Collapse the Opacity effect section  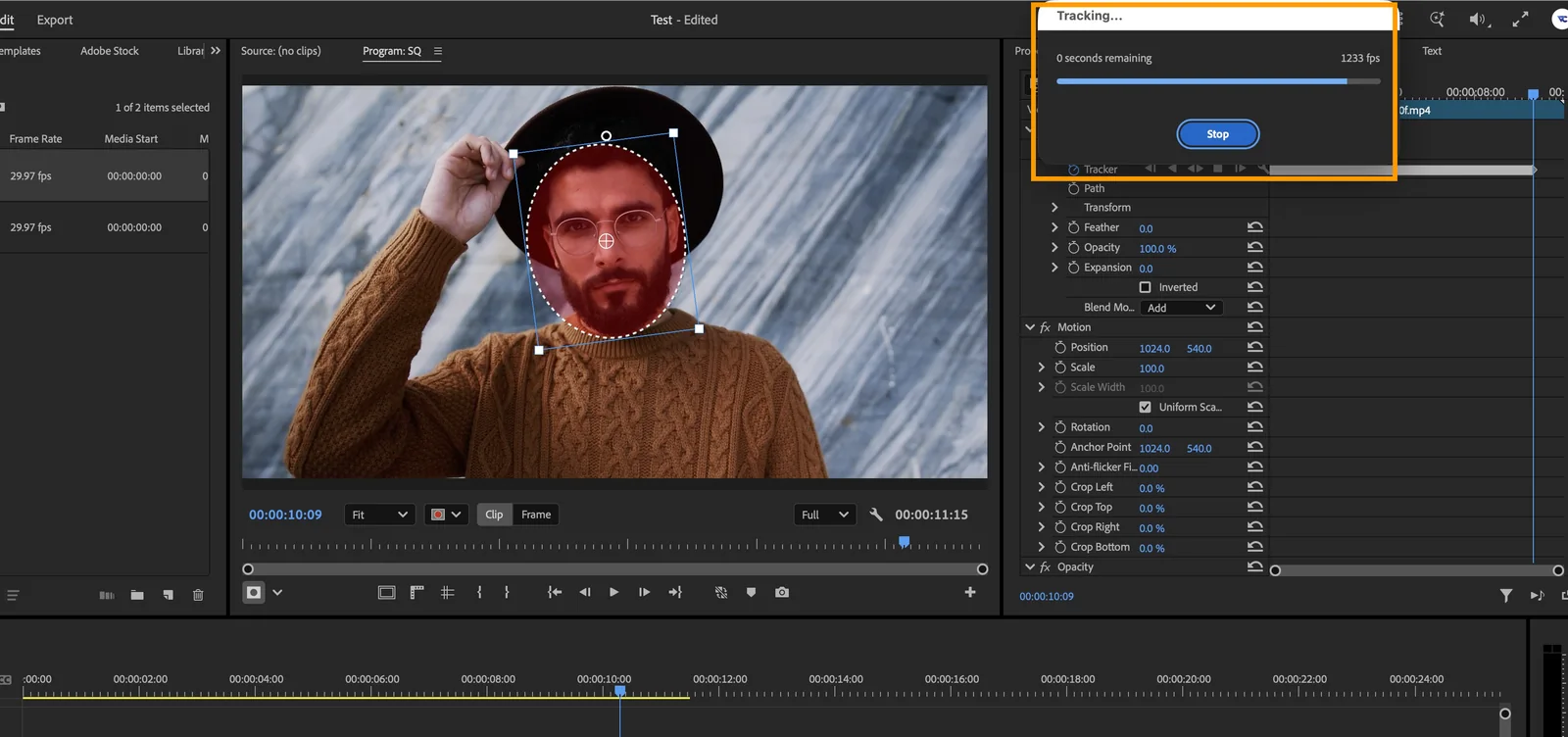[x=1030, y=566]
